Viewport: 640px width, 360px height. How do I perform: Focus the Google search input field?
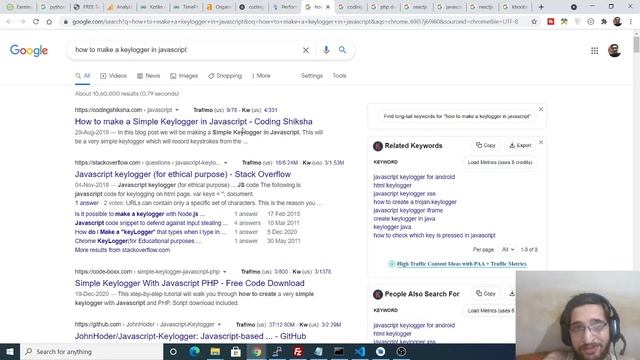click(x=186, y=50)
